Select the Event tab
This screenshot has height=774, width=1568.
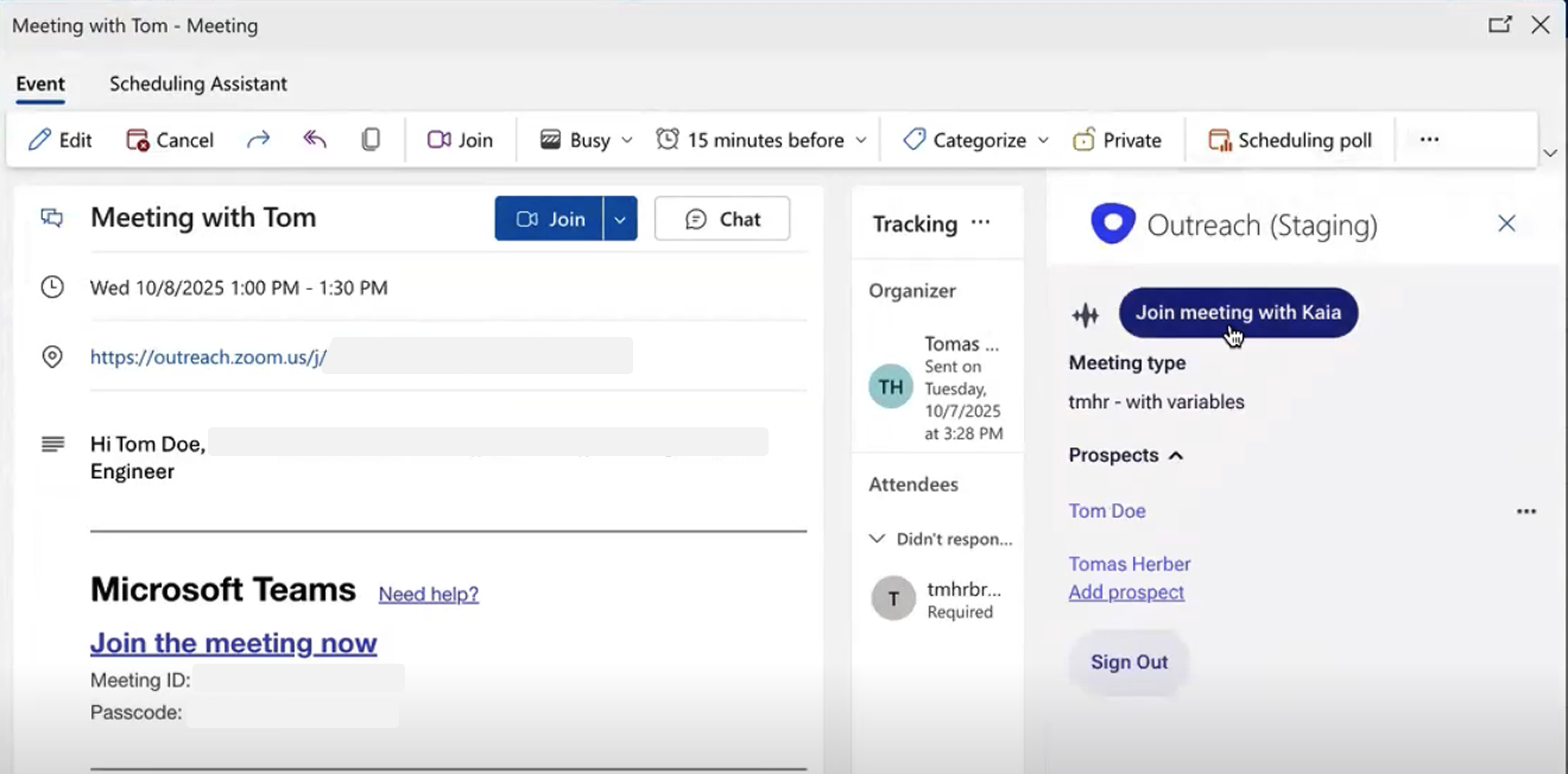40,84
